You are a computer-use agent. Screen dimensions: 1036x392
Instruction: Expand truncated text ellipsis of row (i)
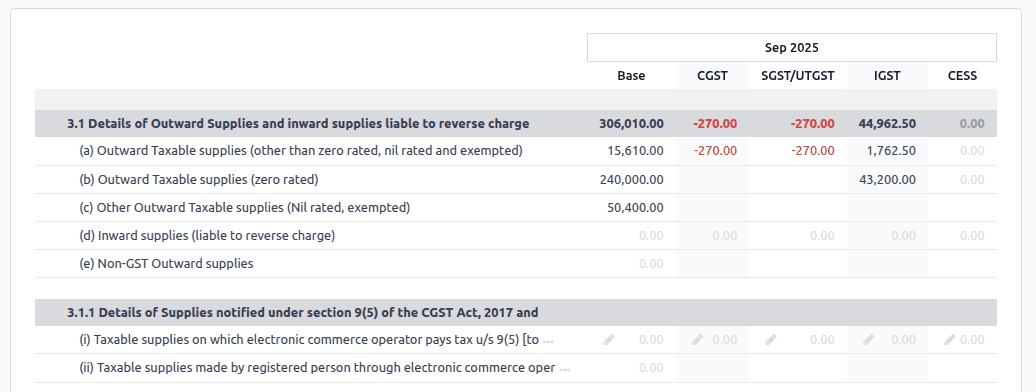pyautogui.click(x=548, y=342)
